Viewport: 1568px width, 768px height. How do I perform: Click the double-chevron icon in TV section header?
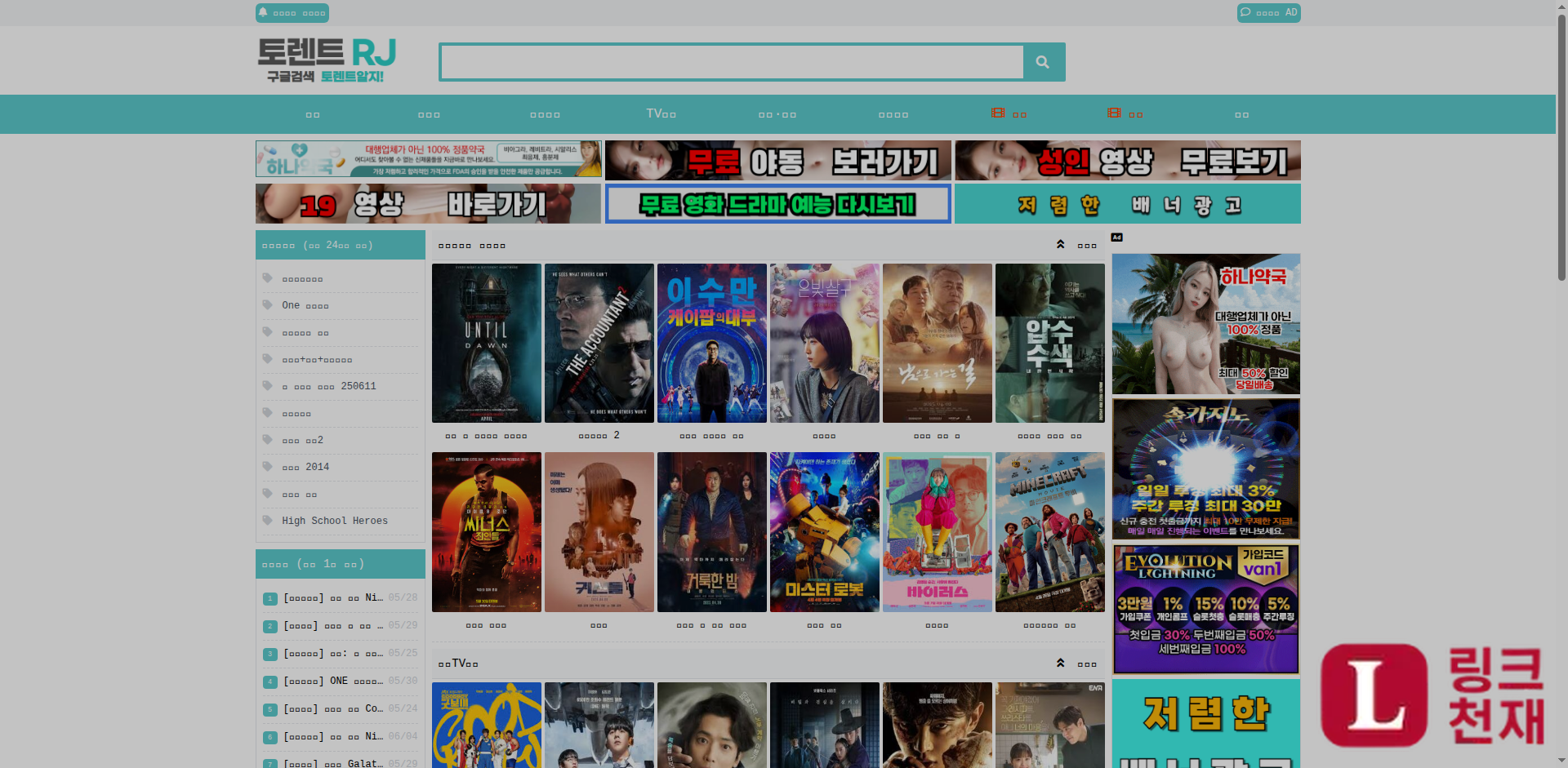[x=1060, y=663]
